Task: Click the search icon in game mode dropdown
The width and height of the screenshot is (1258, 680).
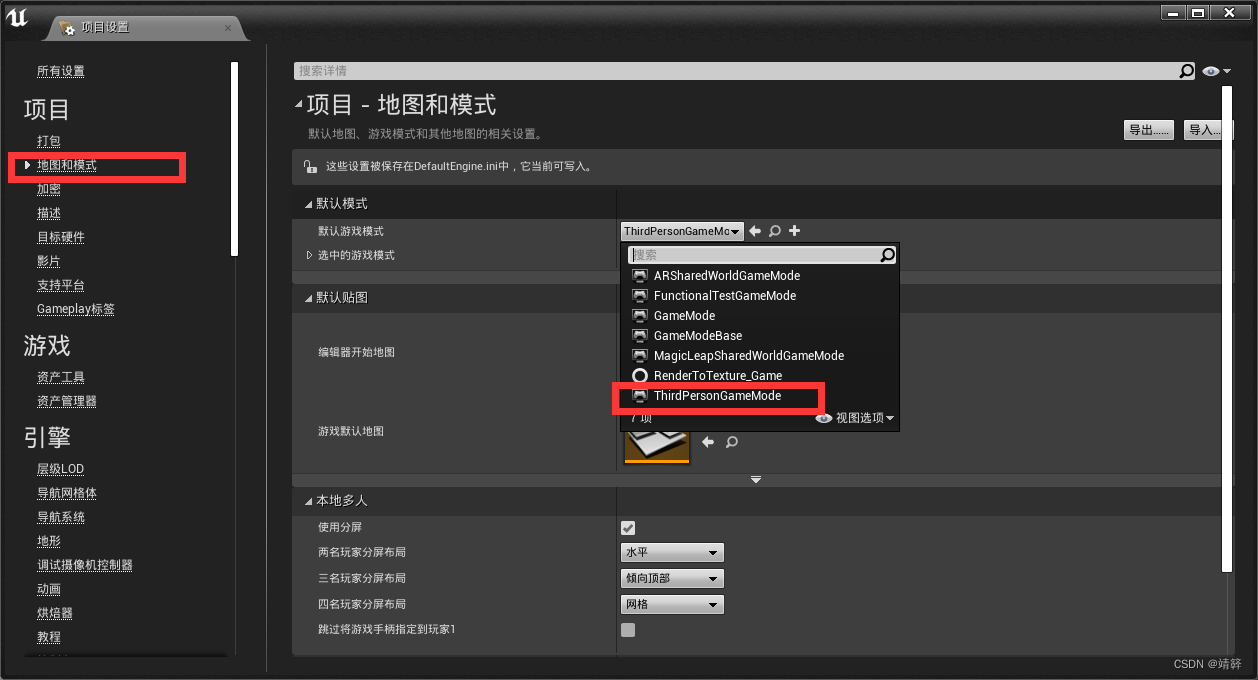Action: (x=887, y=255)
